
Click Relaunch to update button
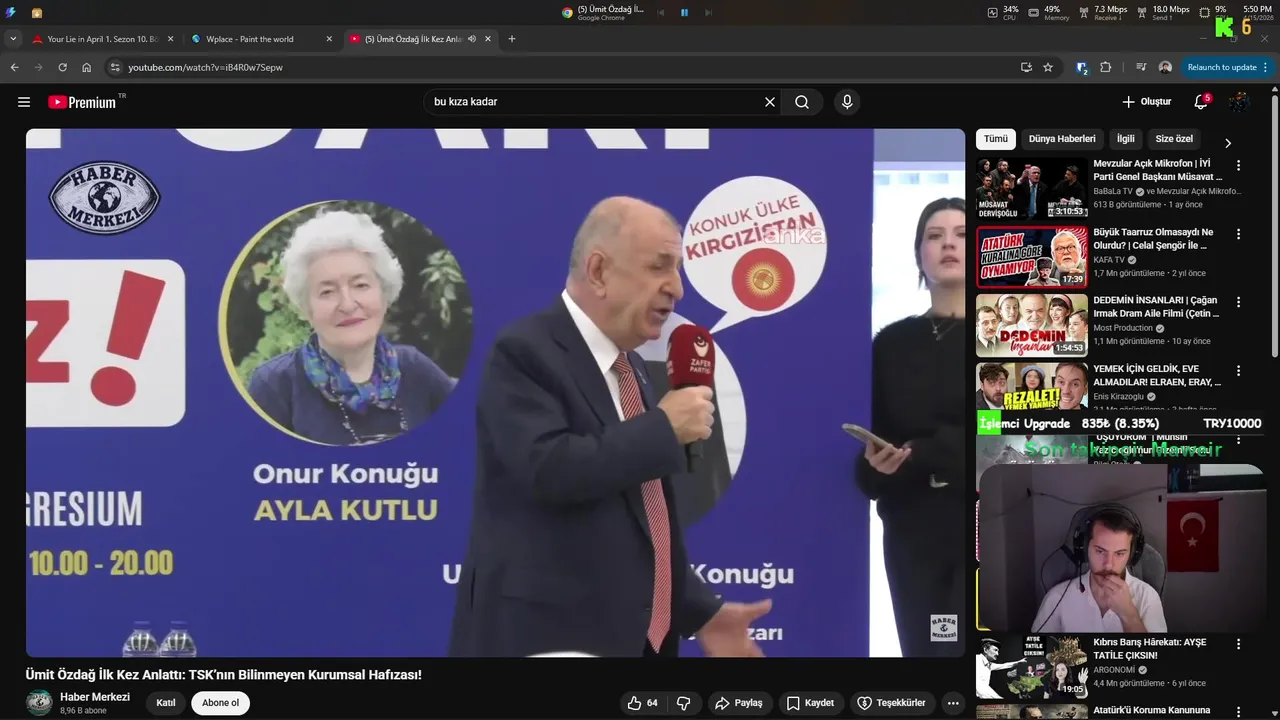point(1226,67)
